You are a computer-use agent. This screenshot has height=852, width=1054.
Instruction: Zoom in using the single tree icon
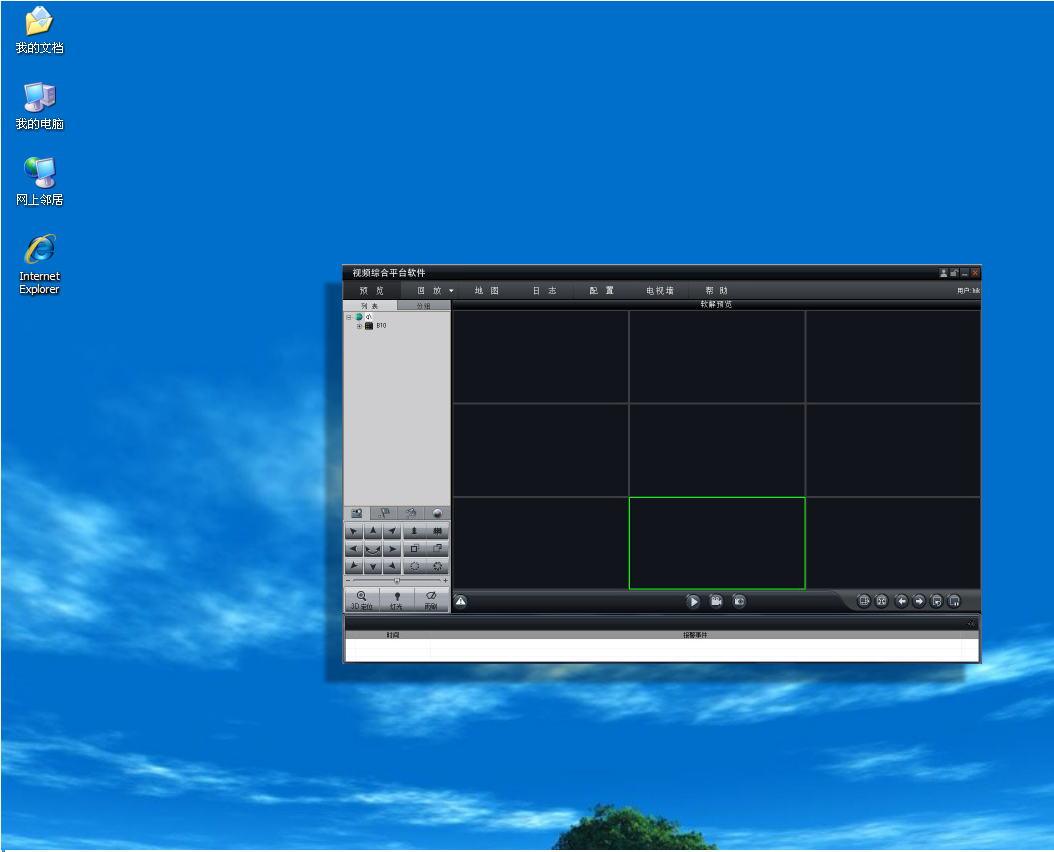[x=414, y=531]
